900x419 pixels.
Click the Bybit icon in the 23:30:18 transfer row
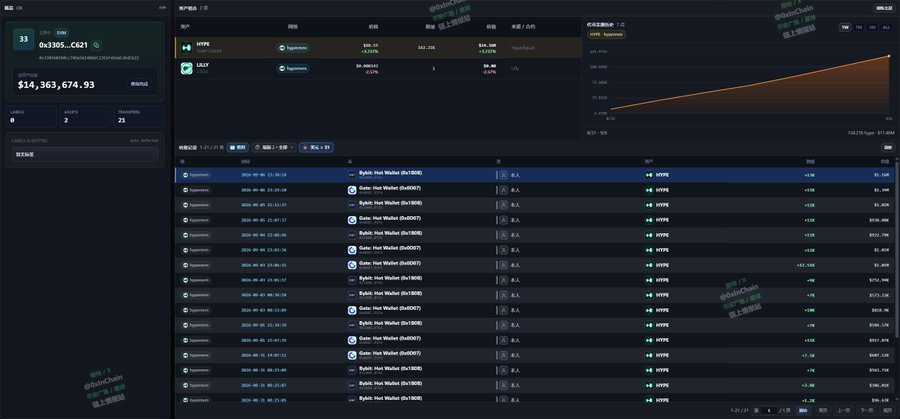coord(352,175)
